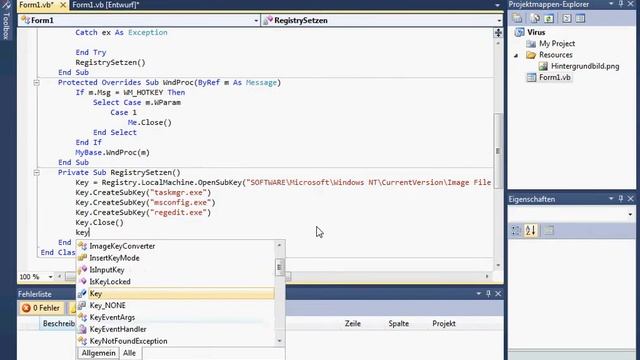This screenshot has height=360, width=640.
Task: Click the IntelliSense list scroll-down arrow
Action: 280,341
